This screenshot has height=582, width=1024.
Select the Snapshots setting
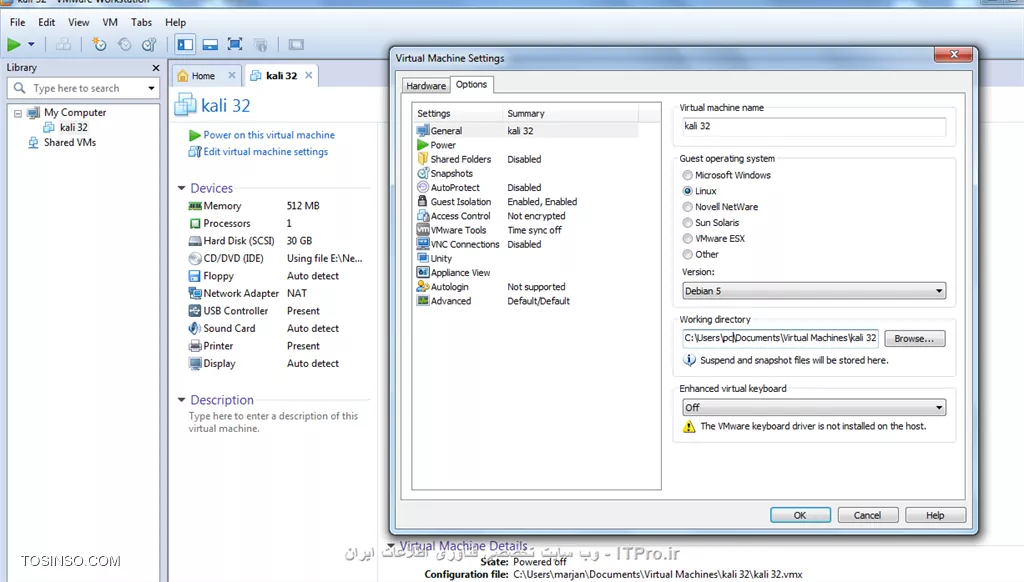[x=526, y=174]
